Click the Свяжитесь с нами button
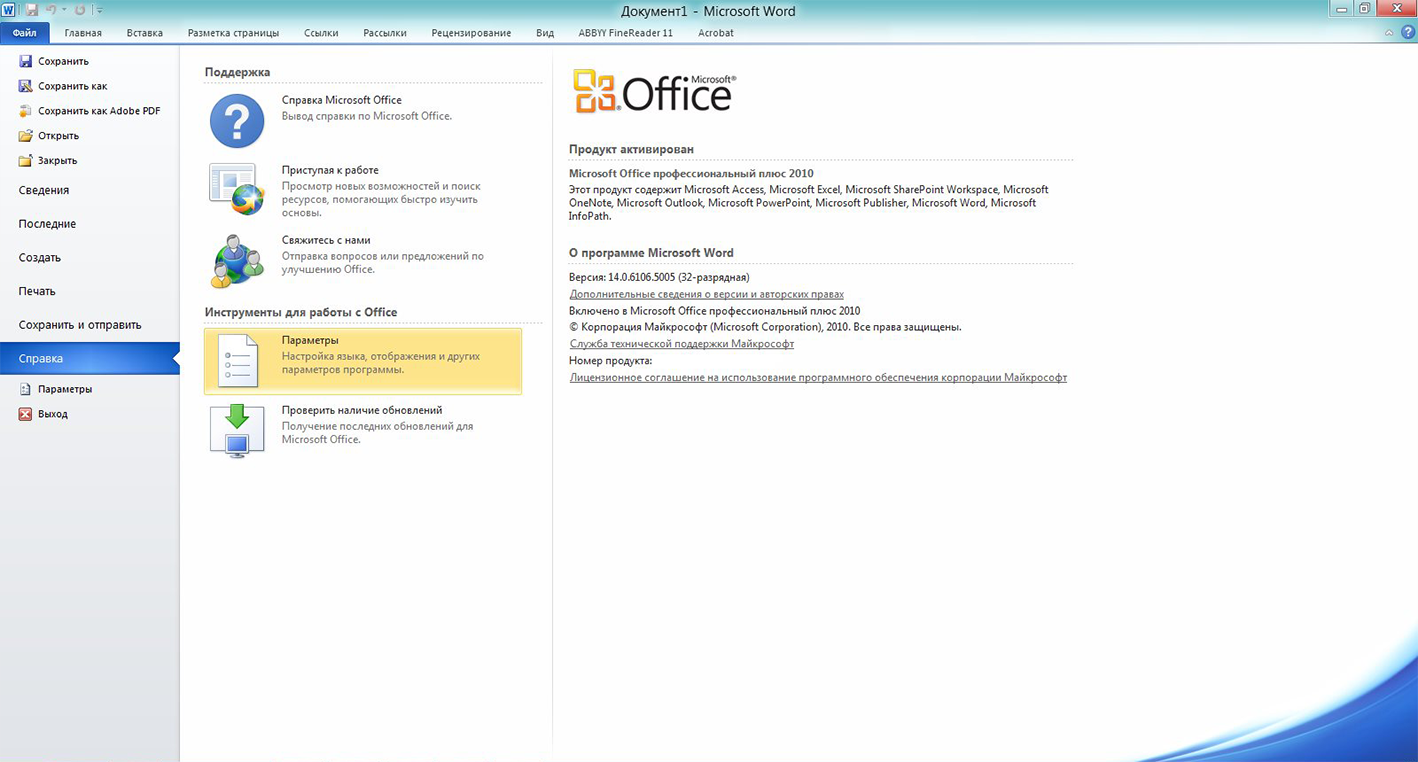 click(363, 261)
